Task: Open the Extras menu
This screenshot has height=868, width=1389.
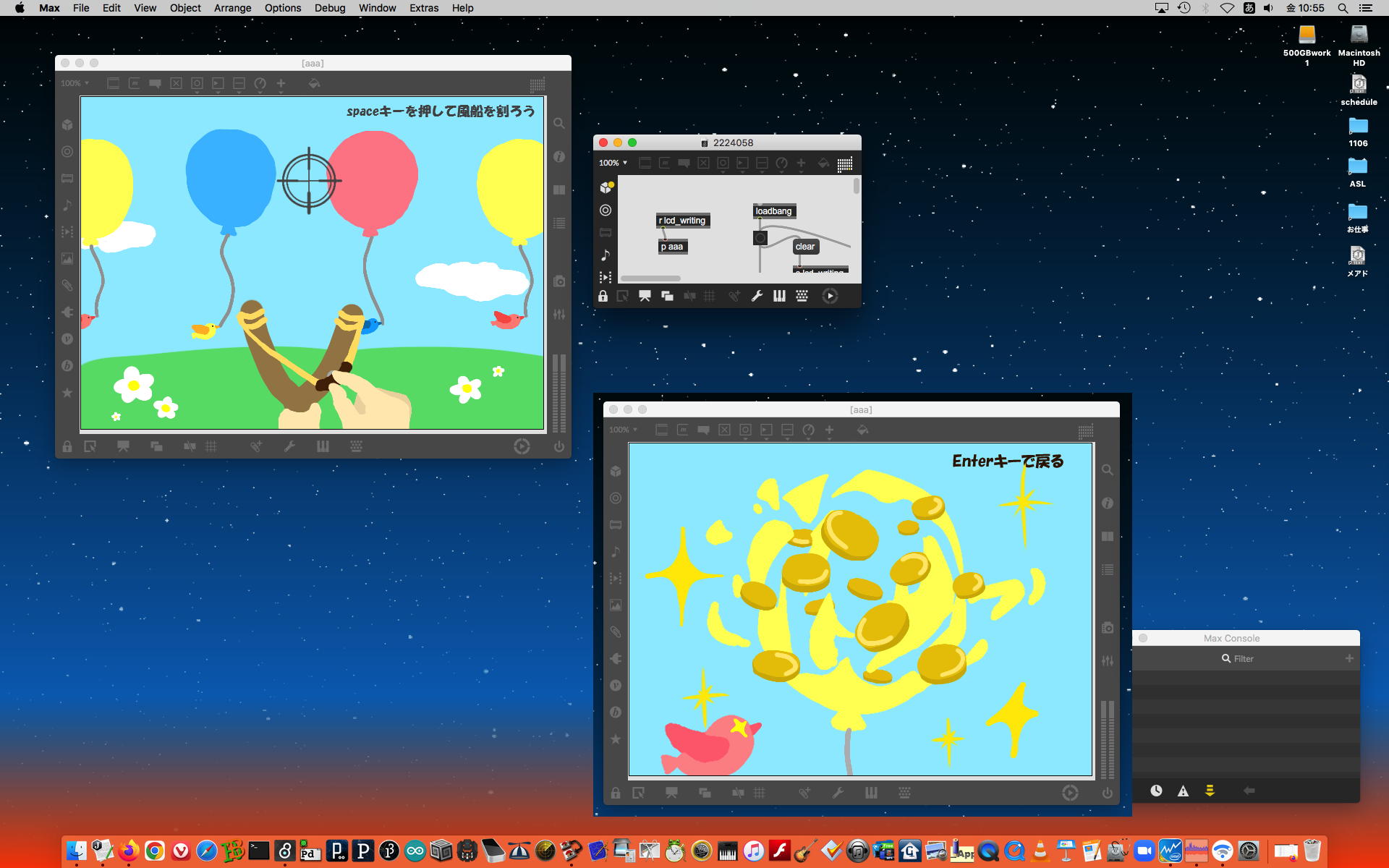Action: (423, 8)
